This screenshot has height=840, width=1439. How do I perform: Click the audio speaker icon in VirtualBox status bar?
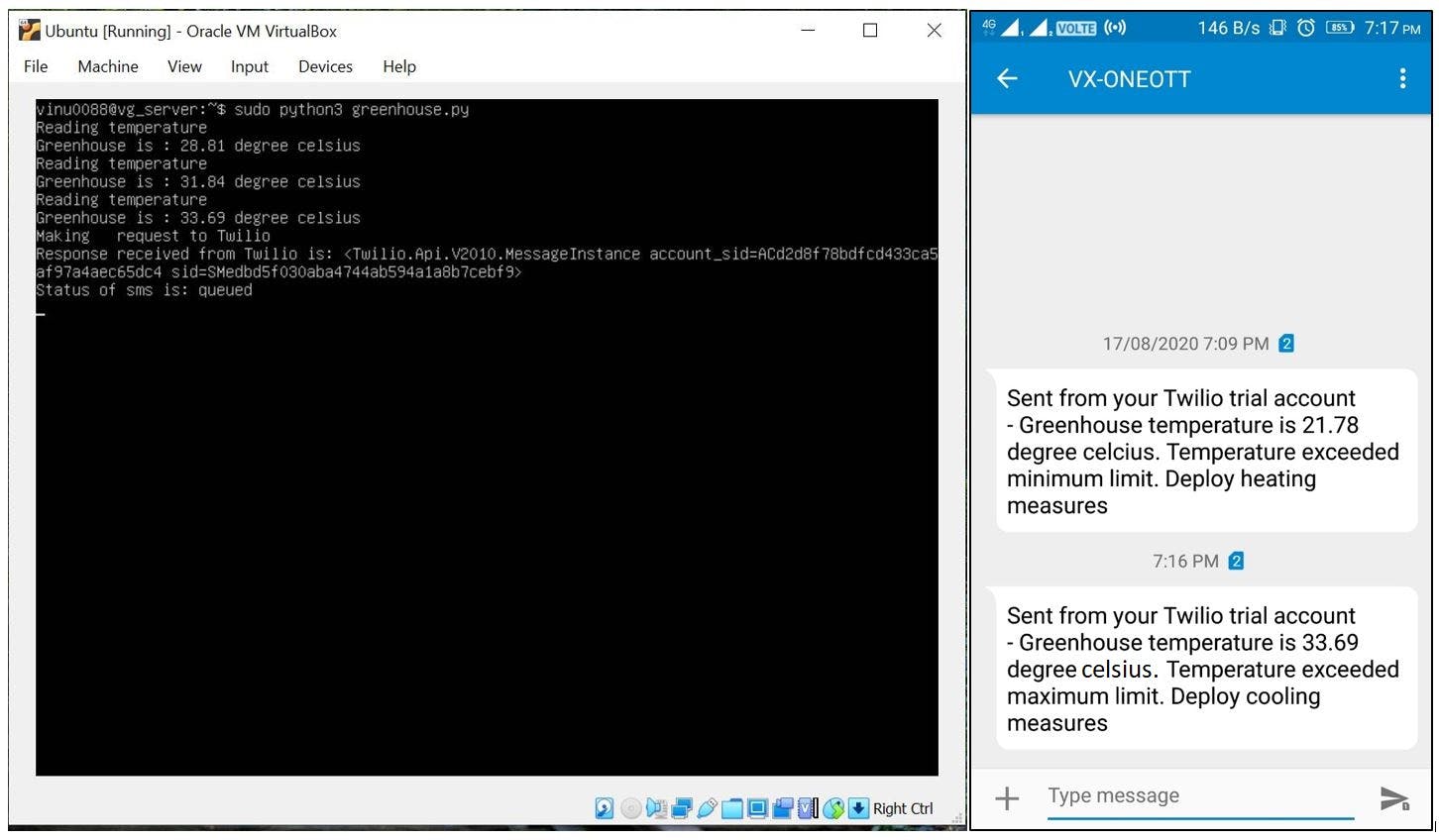tap(656, 808)
